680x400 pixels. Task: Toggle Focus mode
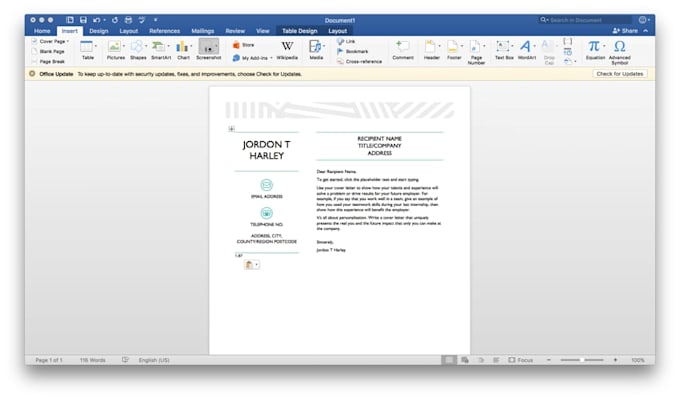point(520,360)
